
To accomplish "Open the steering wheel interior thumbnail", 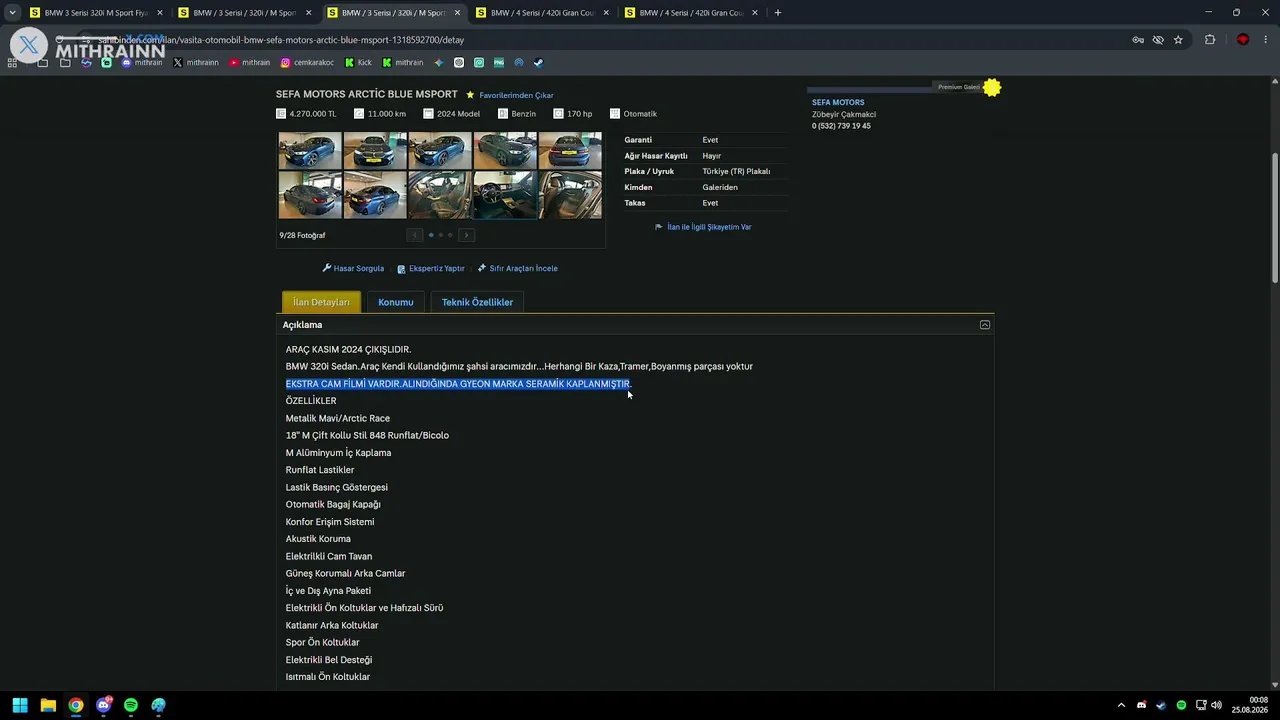I will pos(505,195).
